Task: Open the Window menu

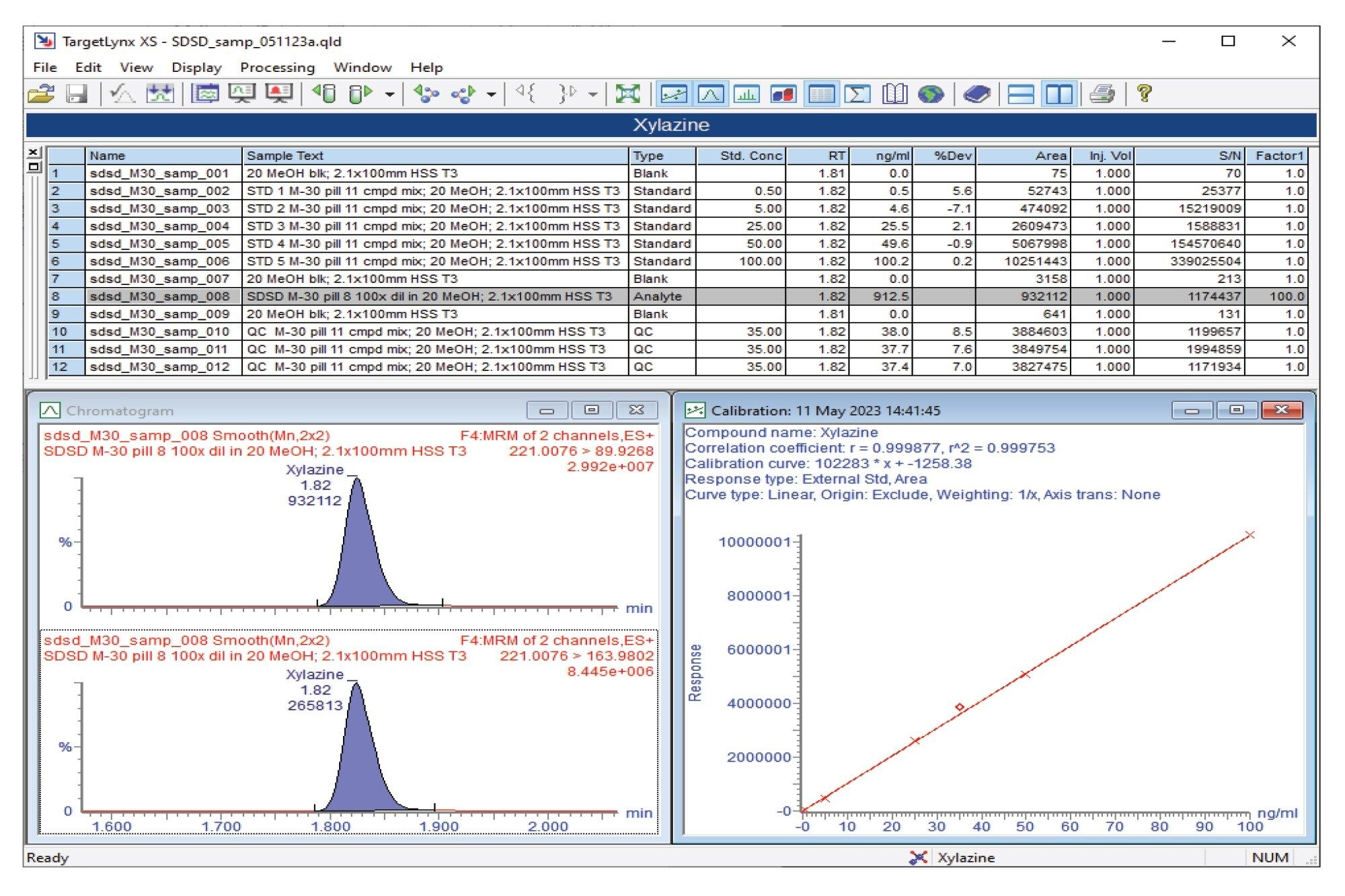Action: [x=362, y=67]
